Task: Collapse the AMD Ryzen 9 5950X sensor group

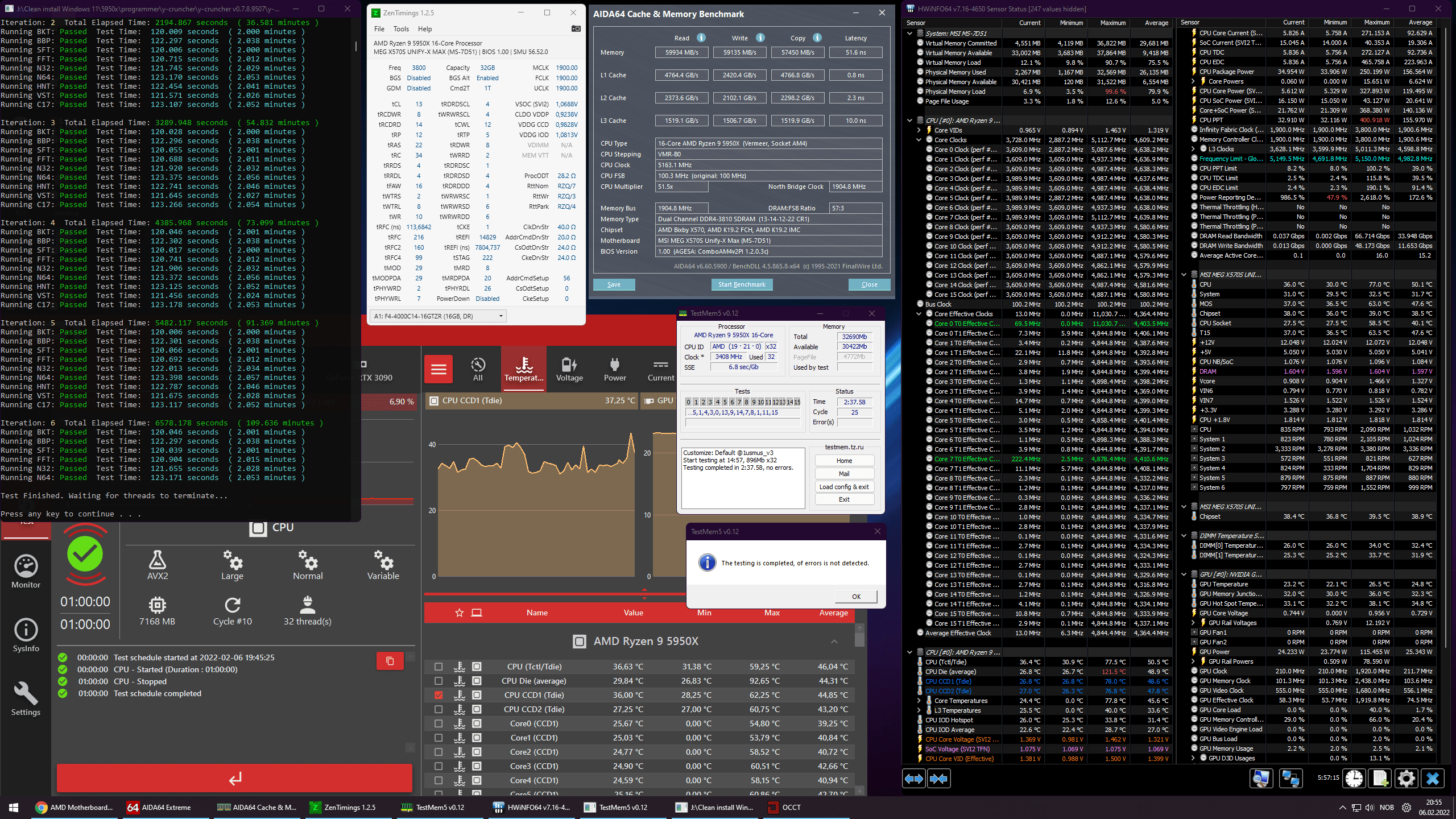Action: 834,642
